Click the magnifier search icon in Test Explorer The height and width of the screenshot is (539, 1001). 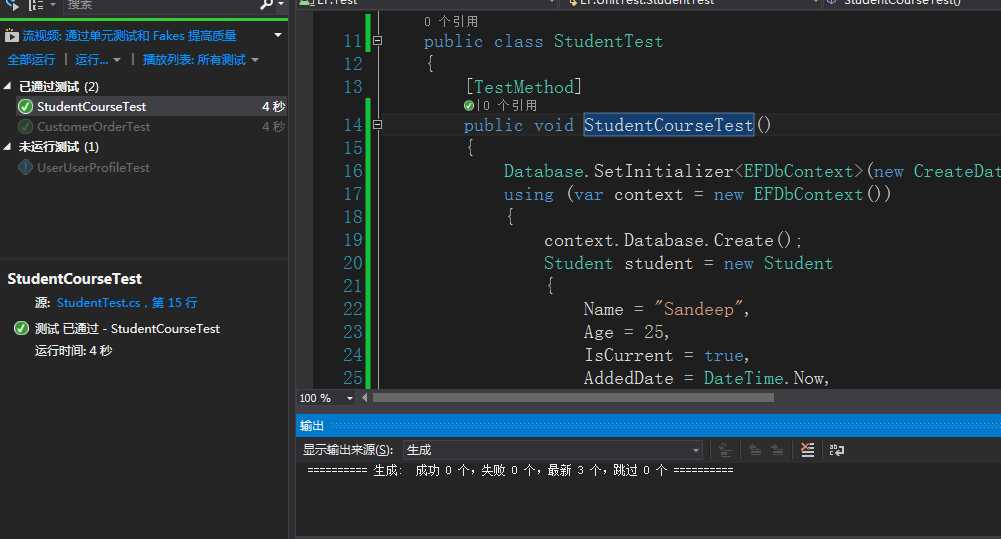pyautogui.click(x=266, y=4)
